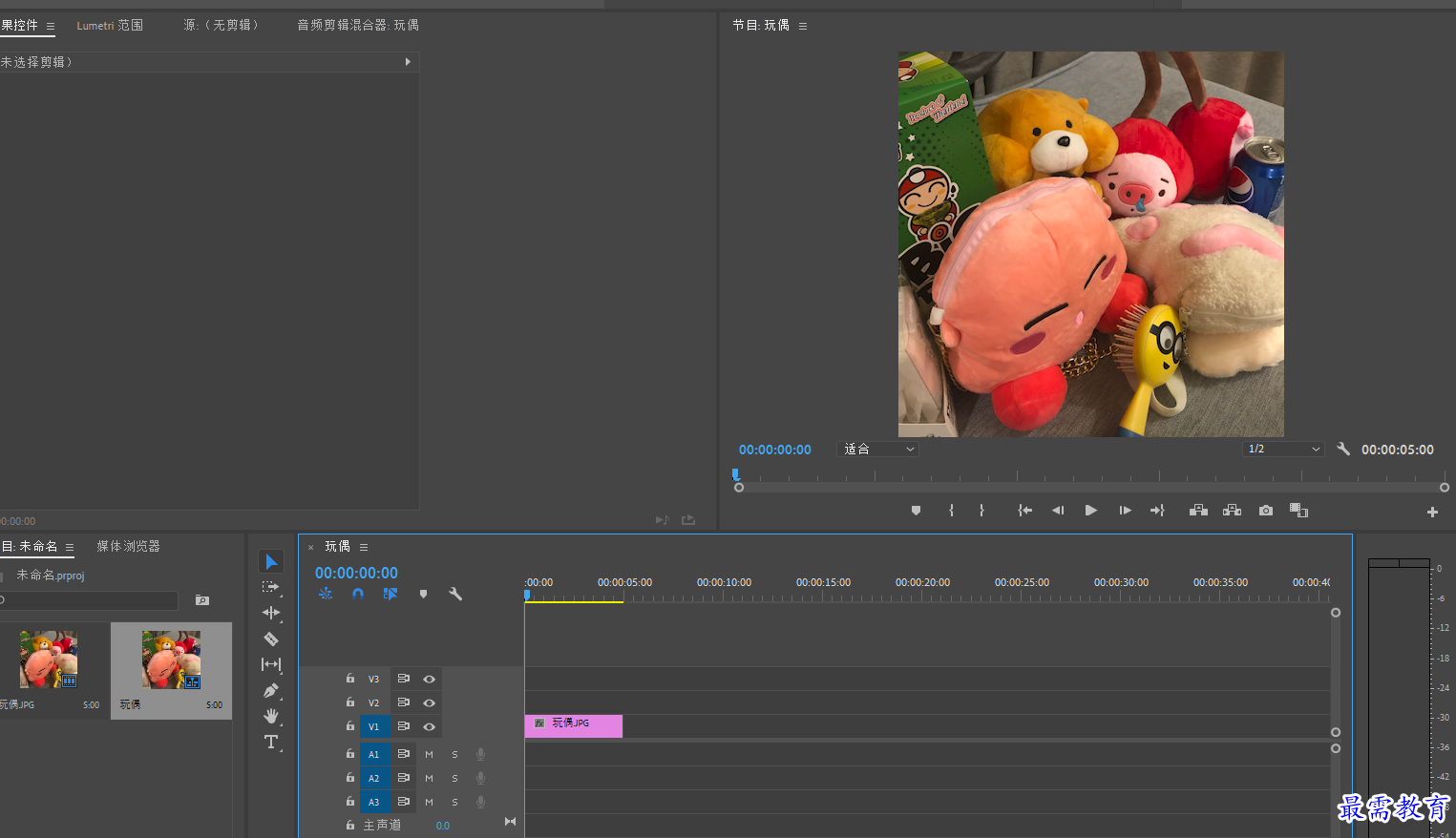Open button editor plus icon
1456x838 pixels.
coord(1432,513)
